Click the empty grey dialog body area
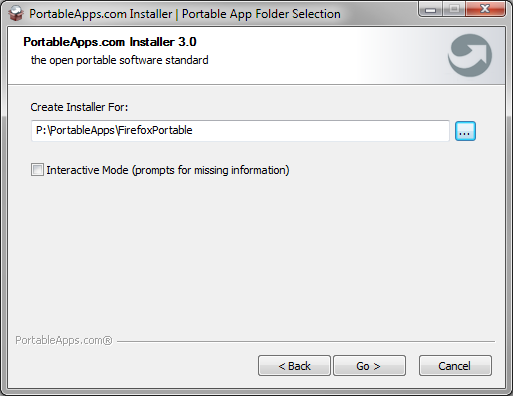The image size is (513, 396). pos(256,253)
